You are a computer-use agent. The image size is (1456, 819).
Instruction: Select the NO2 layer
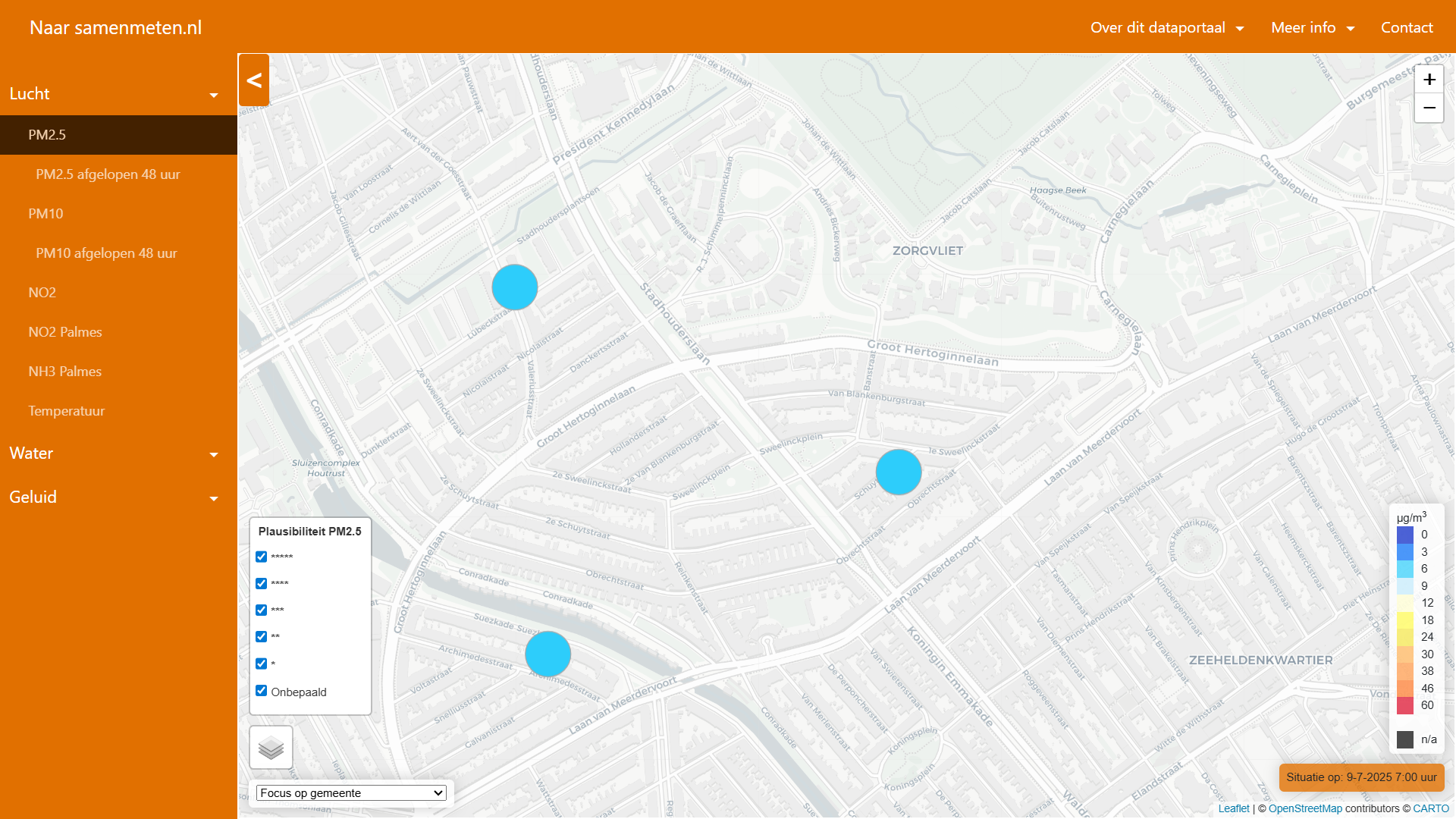click(x=118, y=293)
